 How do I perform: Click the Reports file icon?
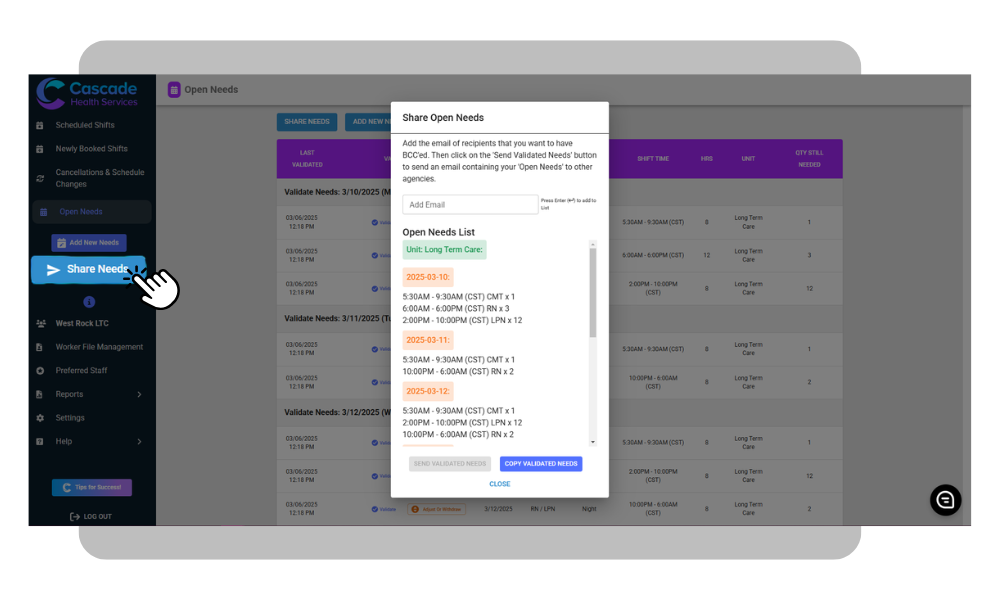[40, 395]
